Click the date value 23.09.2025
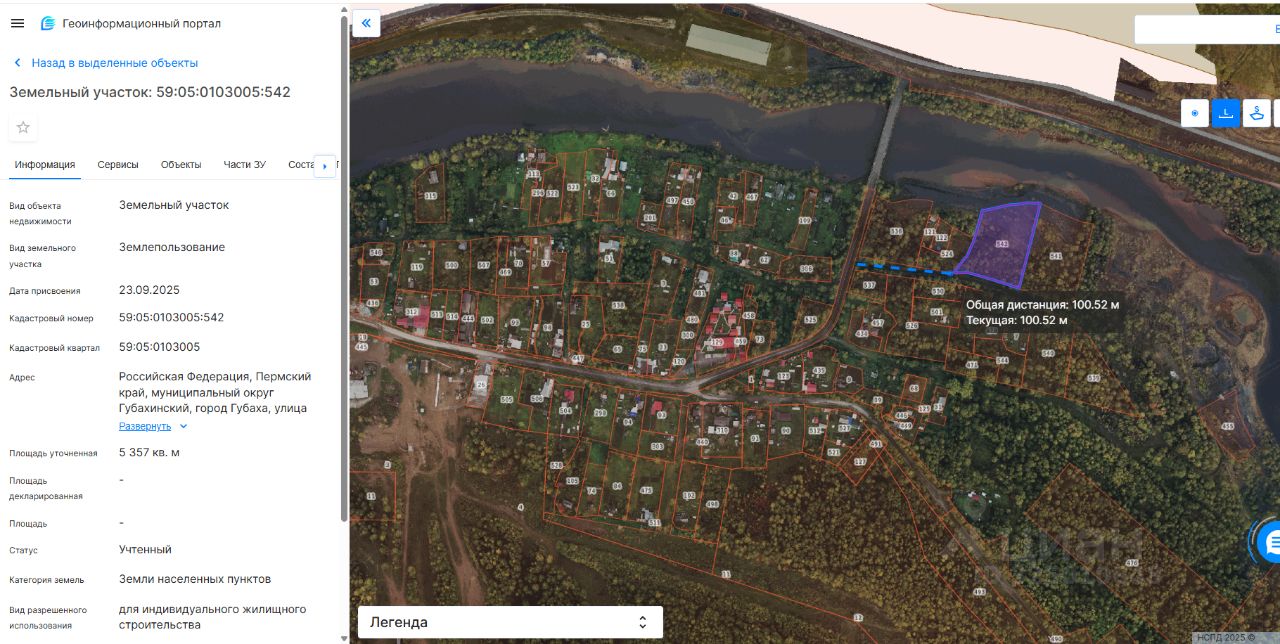1280x644 pixels. pos(149,290)
